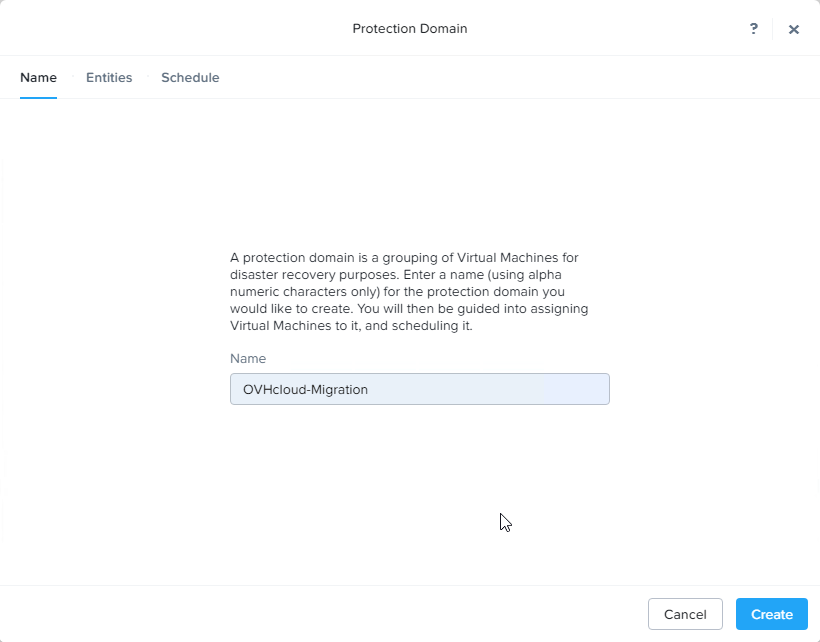Image resolution: width=820 pixels, height=642 pixels.
Task: Click the "Protection Domain" dialog title
Action: (x=410, y=29)
